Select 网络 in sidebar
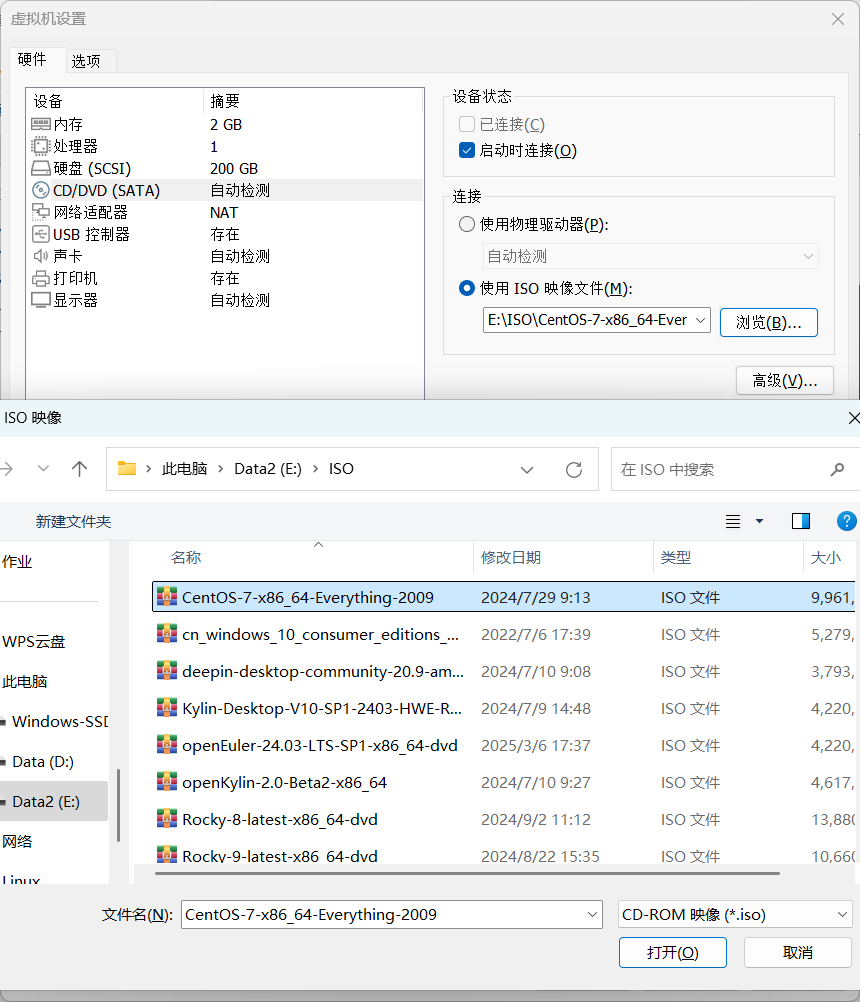This screenshot has height=1002, width=860. pos(17,842)
